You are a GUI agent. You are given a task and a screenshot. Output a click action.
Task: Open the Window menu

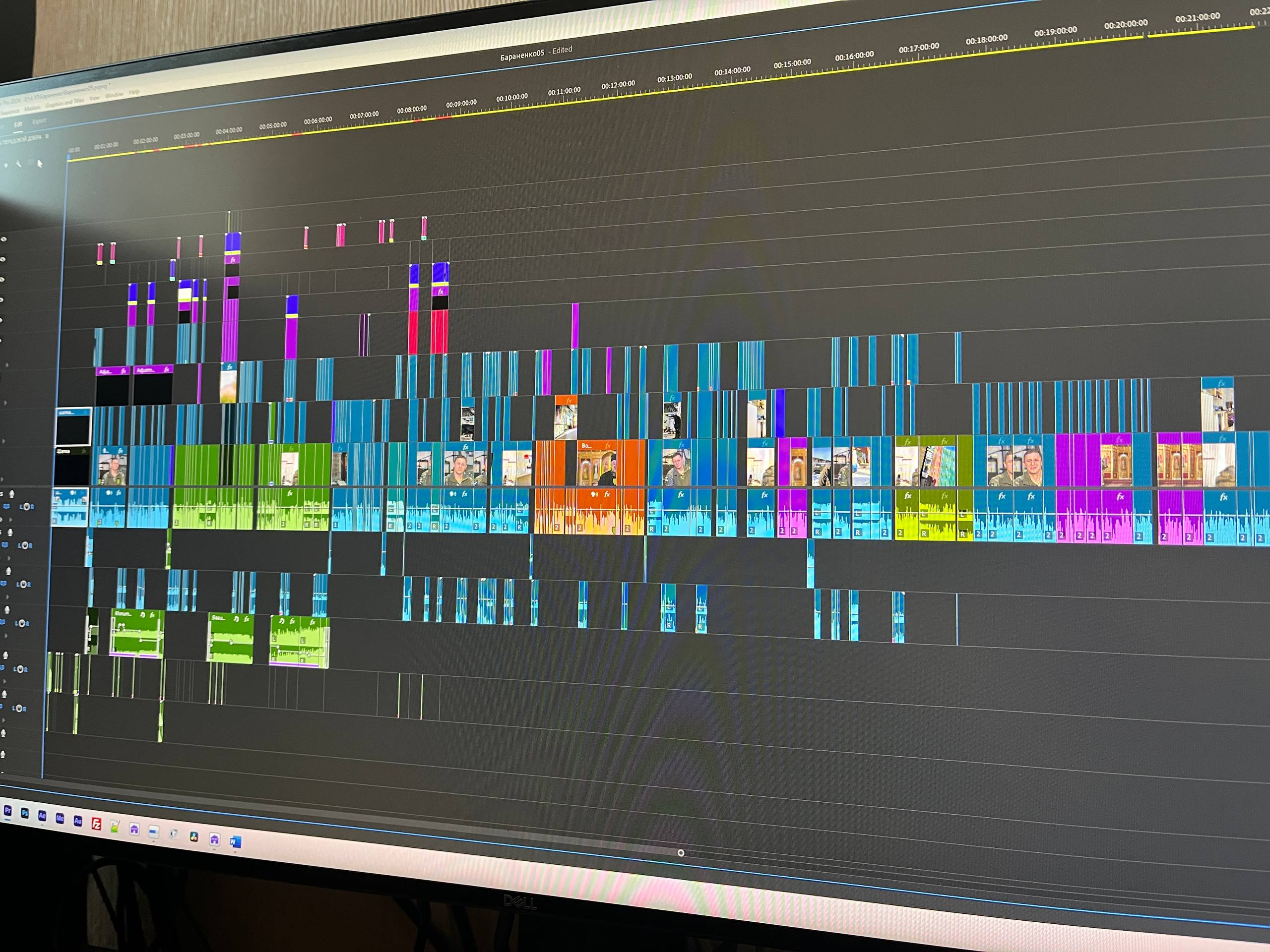pyautogui.click(x=114, y=95)
